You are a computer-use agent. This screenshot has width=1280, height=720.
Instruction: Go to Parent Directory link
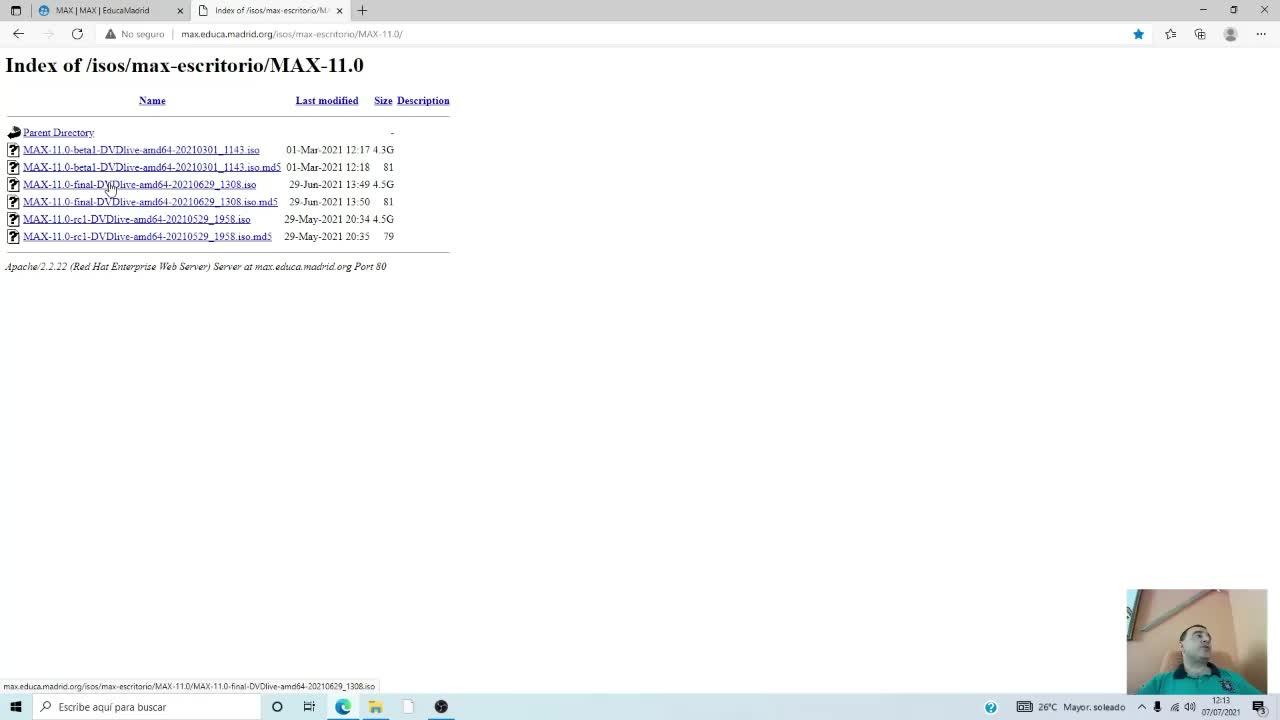[x=58, y=133]
